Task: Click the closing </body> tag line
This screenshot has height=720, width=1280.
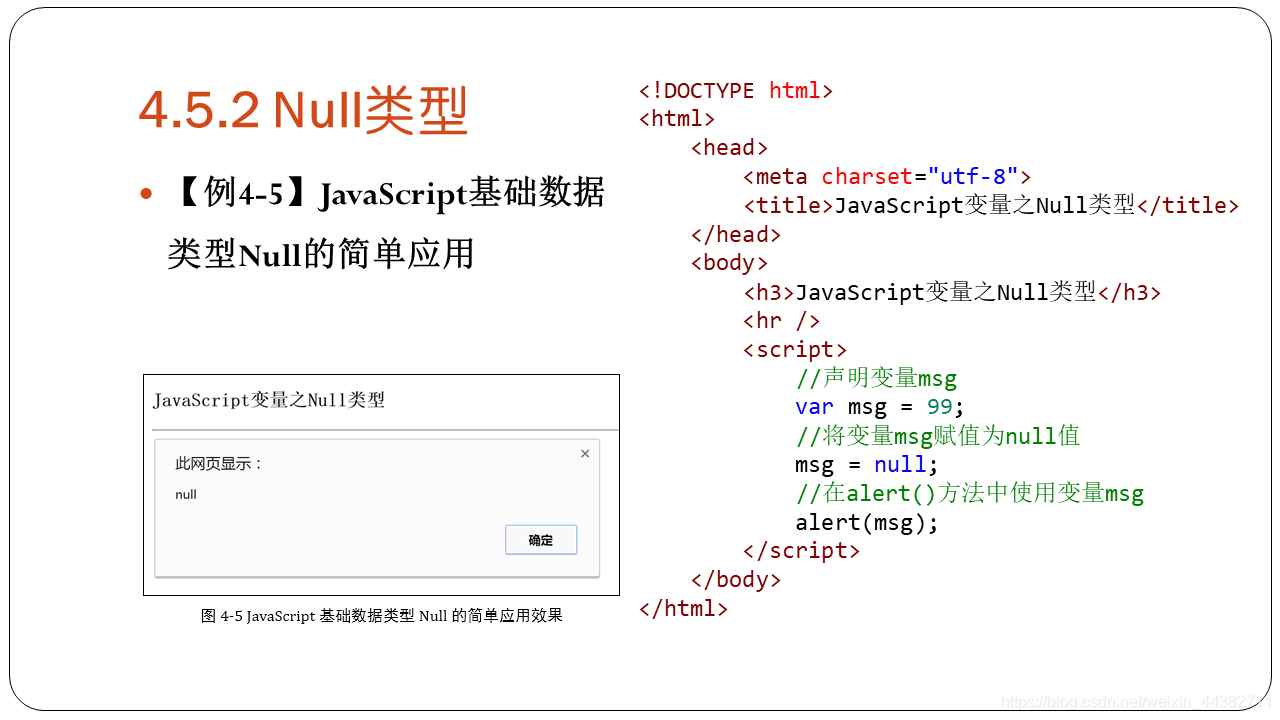Action: [x=736, y=580]
